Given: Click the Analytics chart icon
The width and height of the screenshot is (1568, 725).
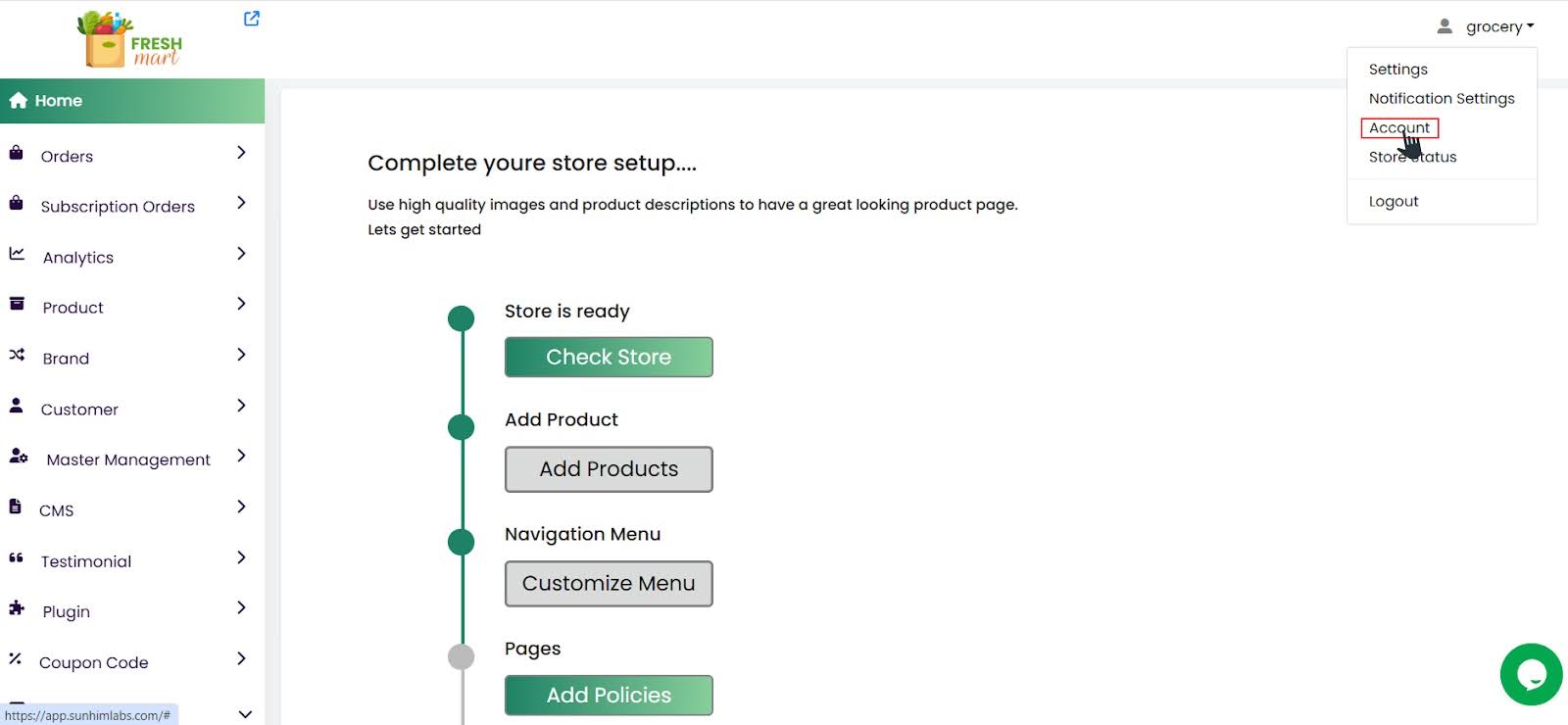Looking at the screenshot, I should (x=17, y=254).
